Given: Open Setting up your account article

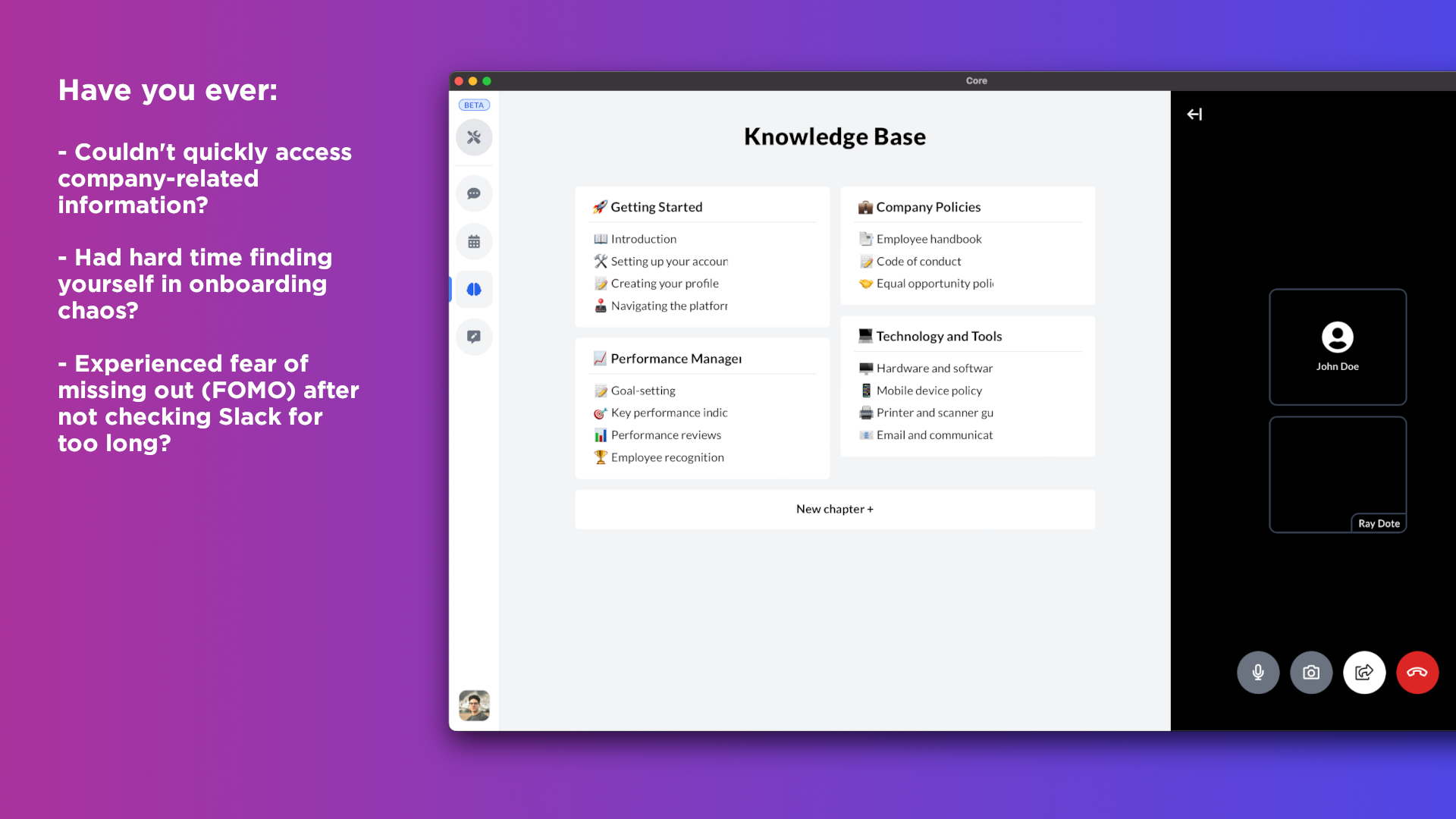Looking at the screenshot, I should coord(661,261).
